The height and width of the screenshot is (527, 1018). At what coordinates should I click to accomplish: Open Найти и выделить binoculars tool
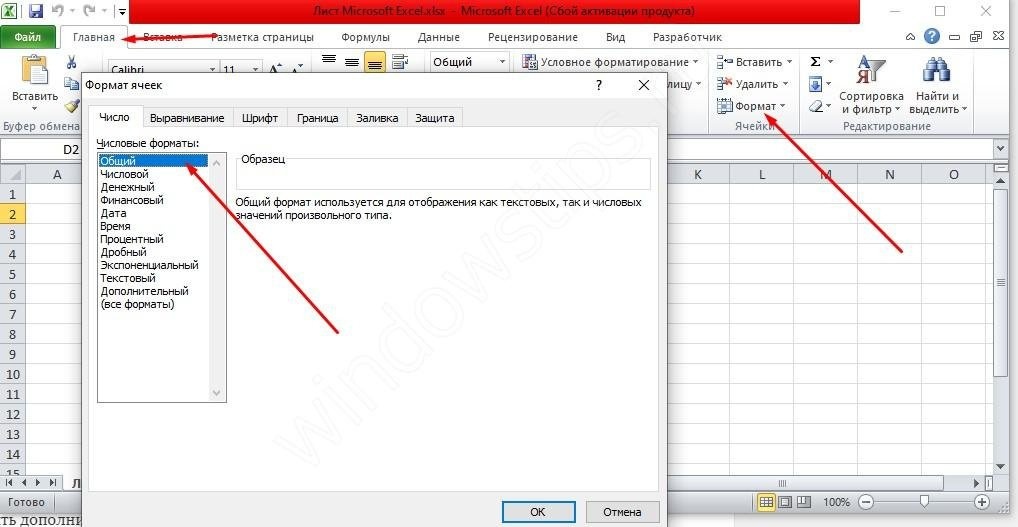pos(935,86)
